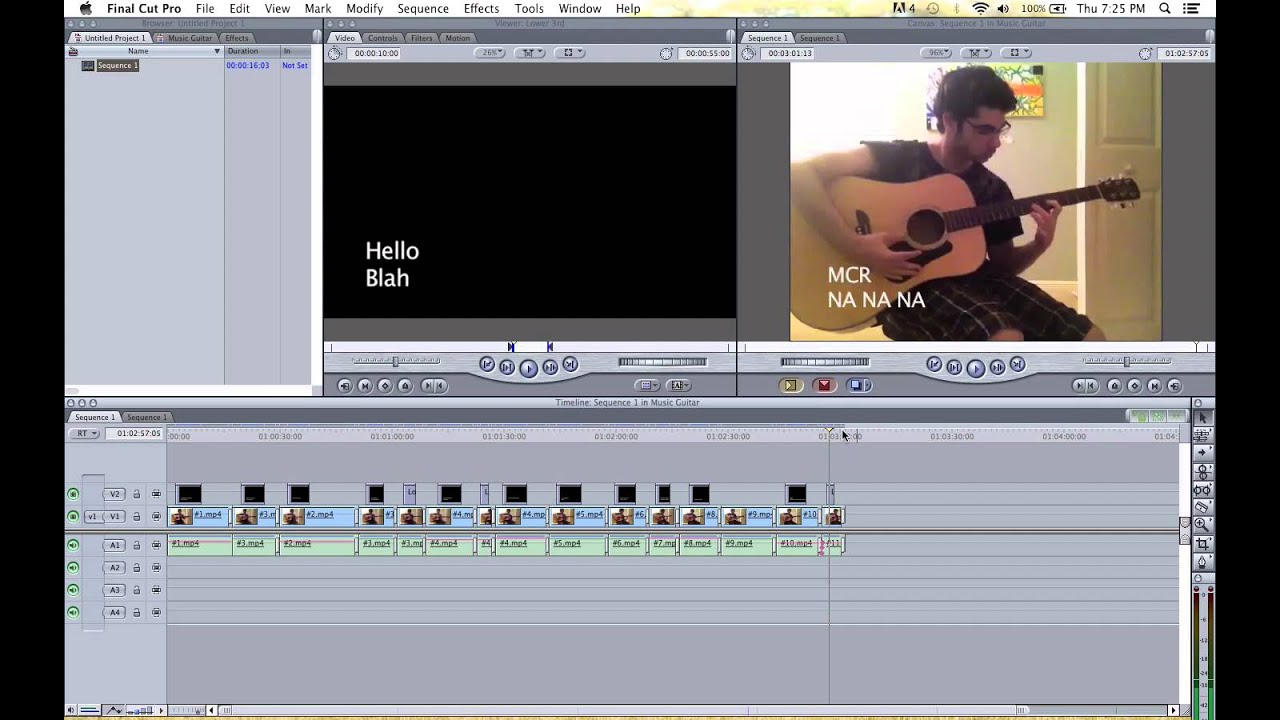The image size is (1280, 720).
Task: Open the Modify menu
Action: 364,8
